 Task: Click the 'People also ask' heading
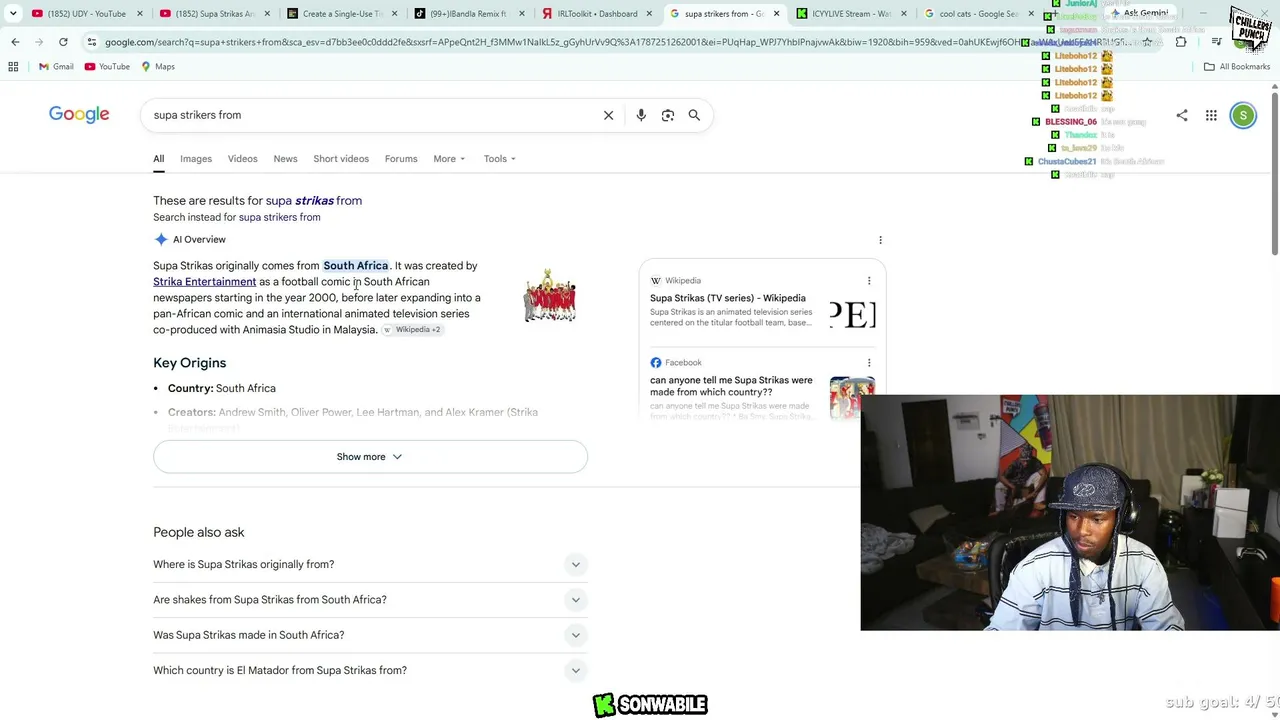[198, 533]
